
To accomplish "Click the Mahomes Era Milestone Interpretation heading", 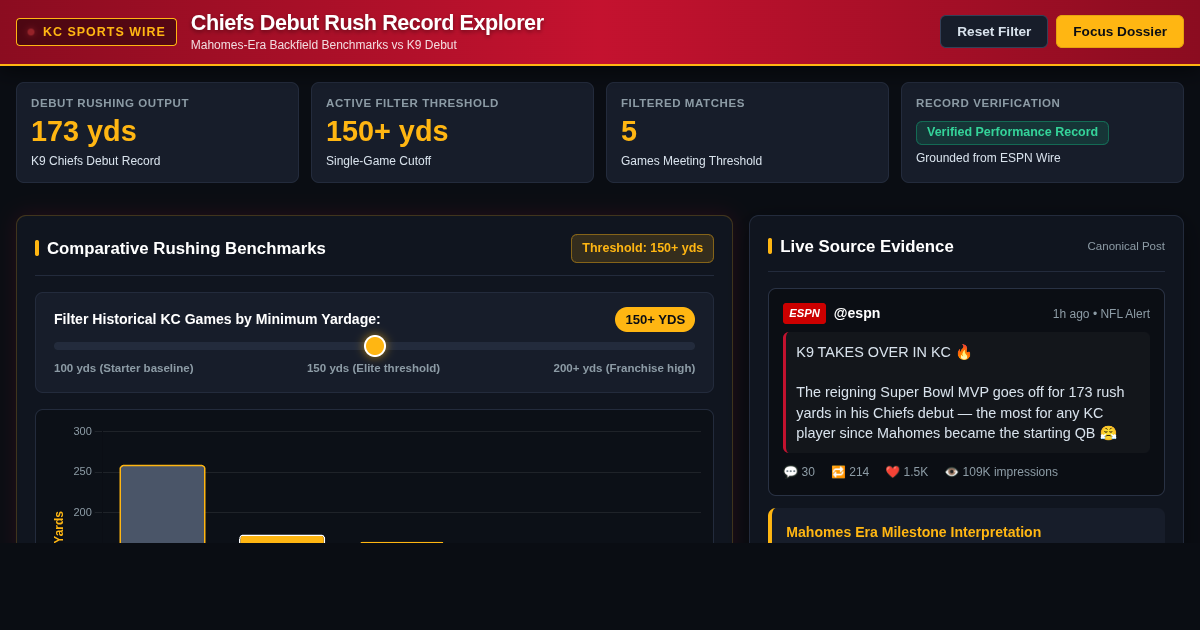I will click(x=913, y=532).
